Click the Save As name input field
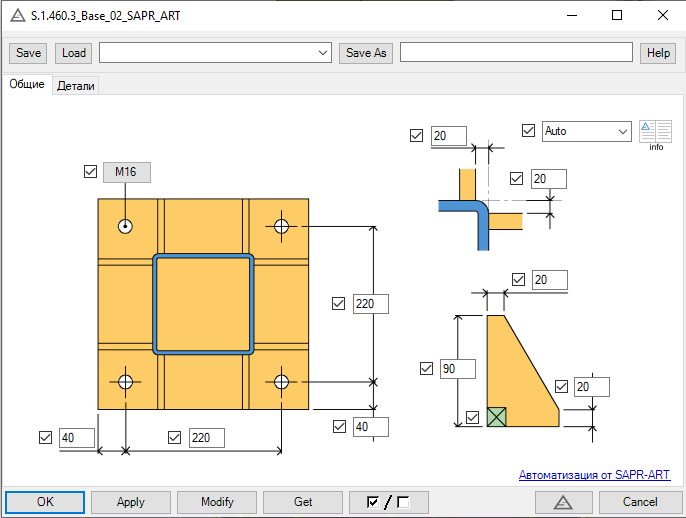This screenshot has width=686, height=518. [516, 52]
